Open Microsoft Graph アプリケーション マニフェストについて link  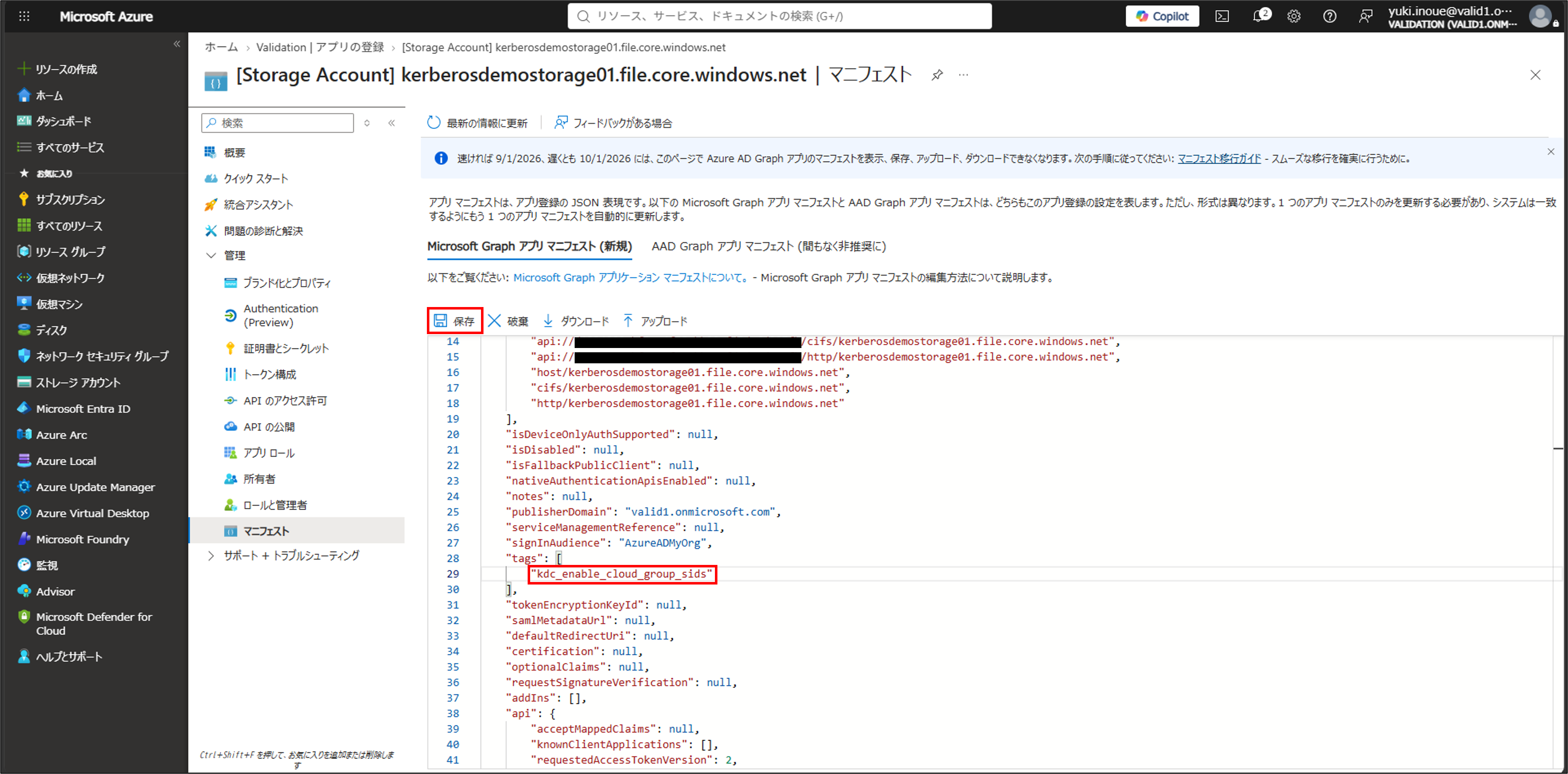click(x=630, y=278)
